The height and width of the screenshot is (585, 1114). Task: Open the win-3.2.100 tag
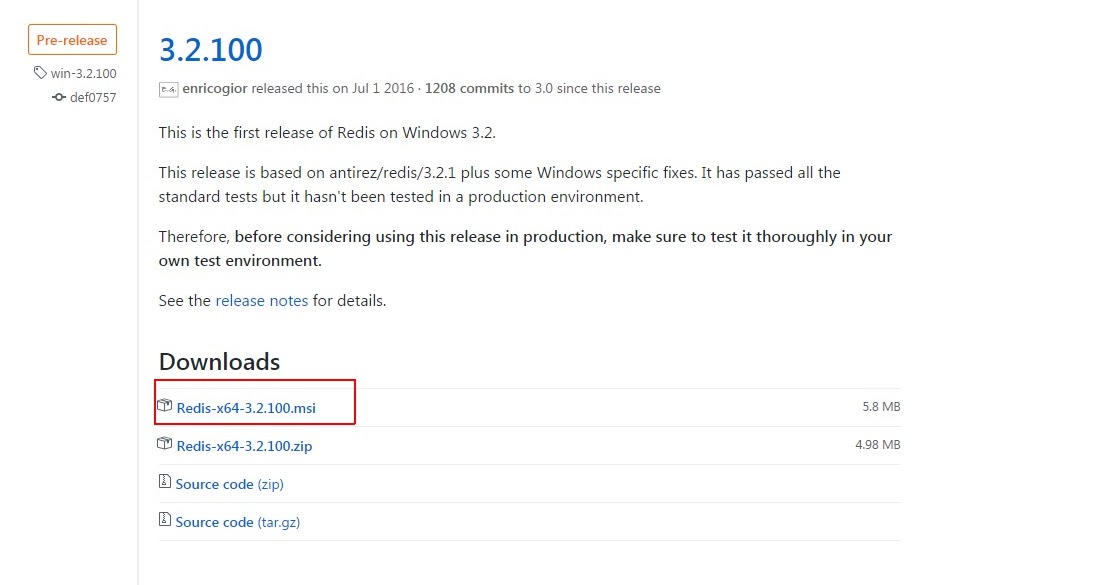[83, 73]
